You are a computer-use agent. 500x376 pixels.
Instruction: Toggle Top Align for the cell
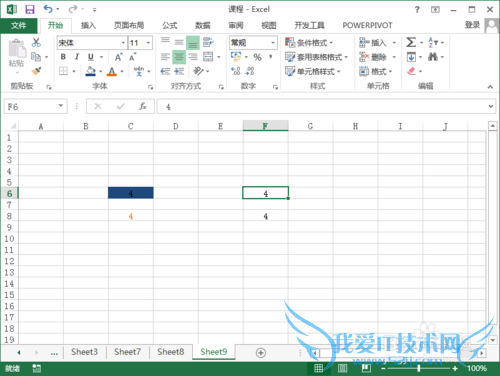(165, 42)
